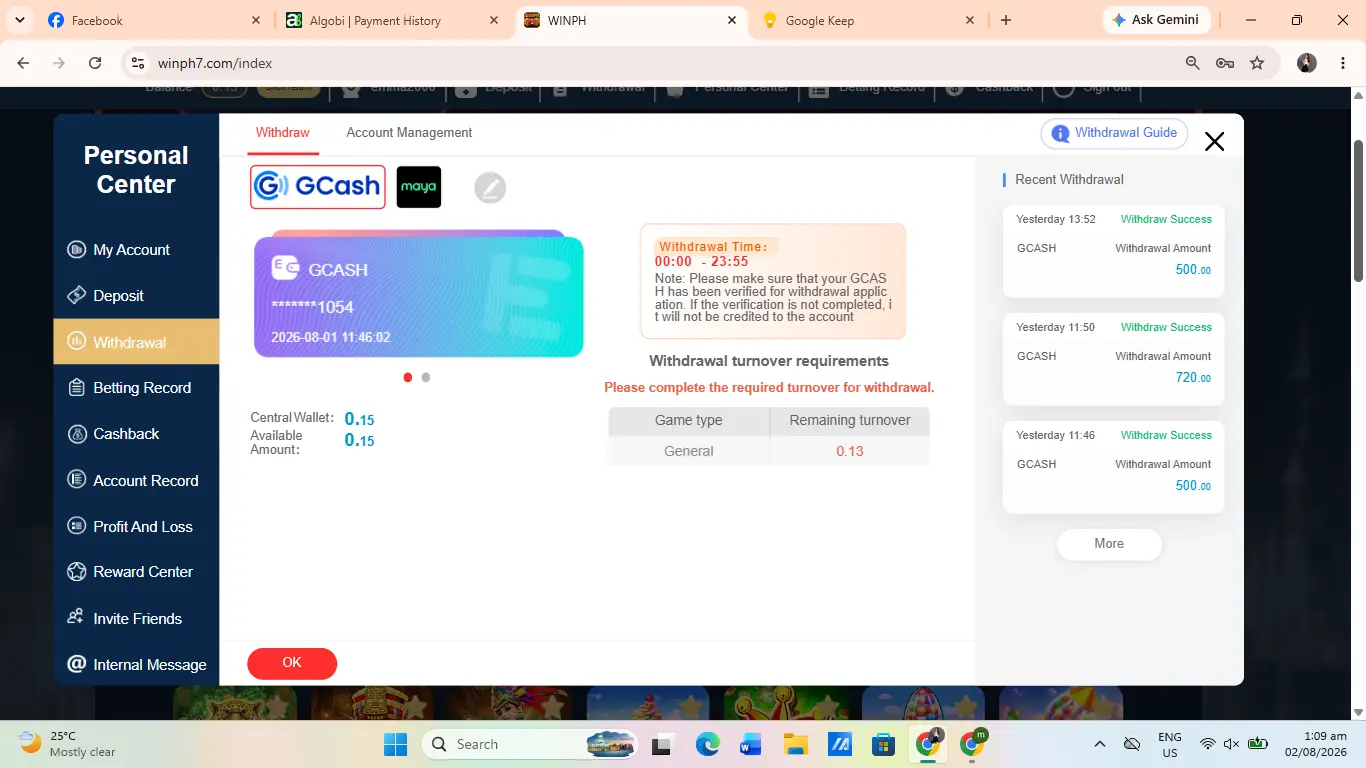The width and height of the screenshot is (1366, 768).
Task: Click the red OK button
Action: point(292,663)
